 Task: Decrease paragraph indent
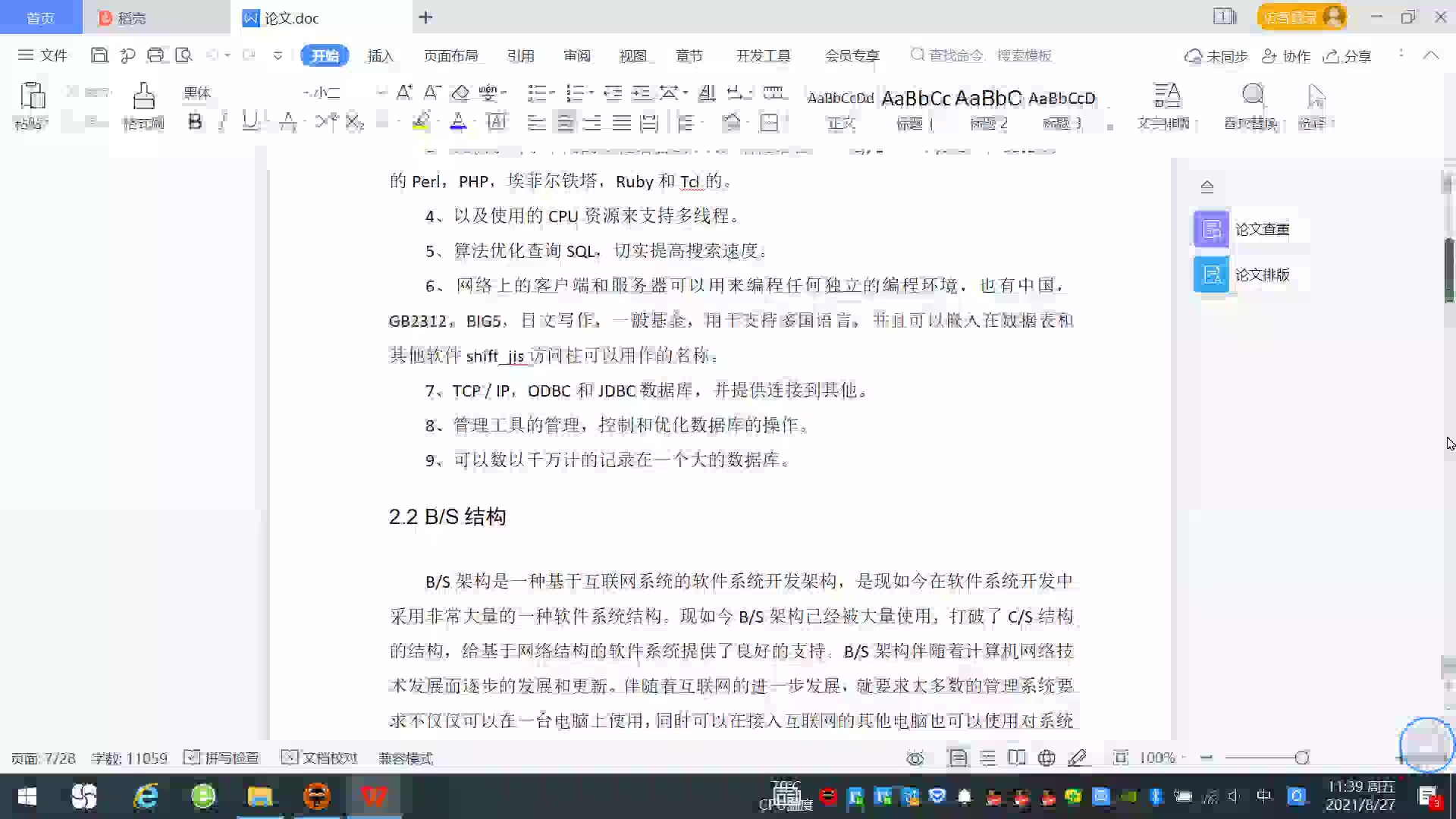click(x=613, y=93)
